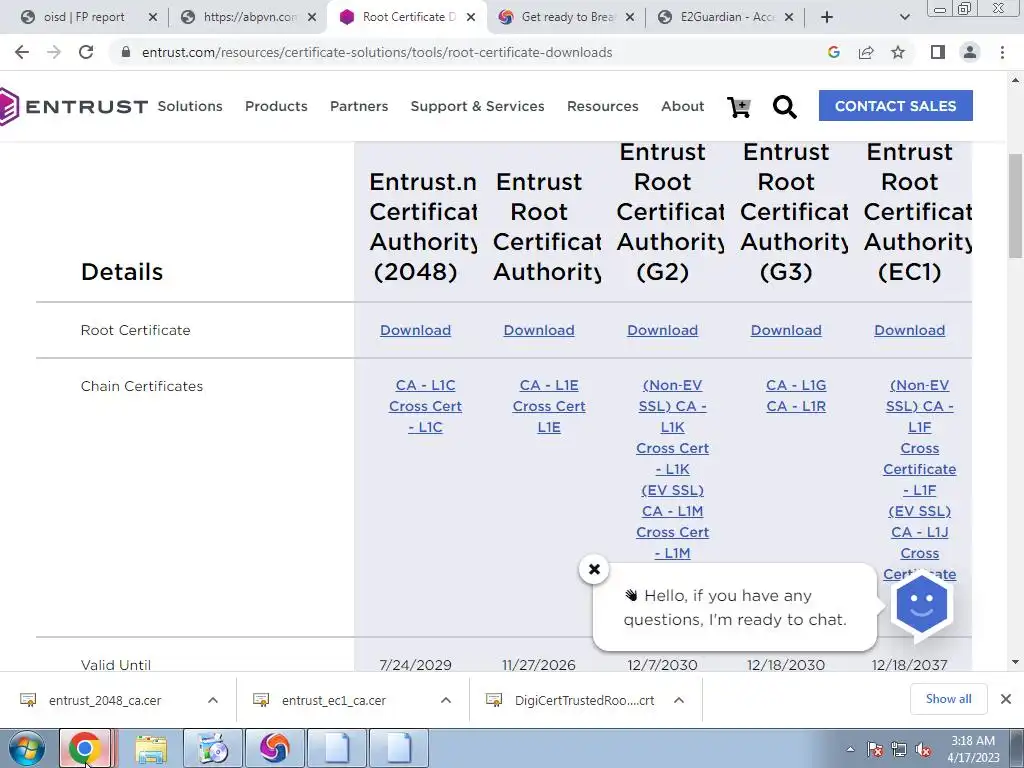The height and width of the screenshot is (768, 1024).
Task: Expand the tab search chevron
Action: click(x=904, y=17)
